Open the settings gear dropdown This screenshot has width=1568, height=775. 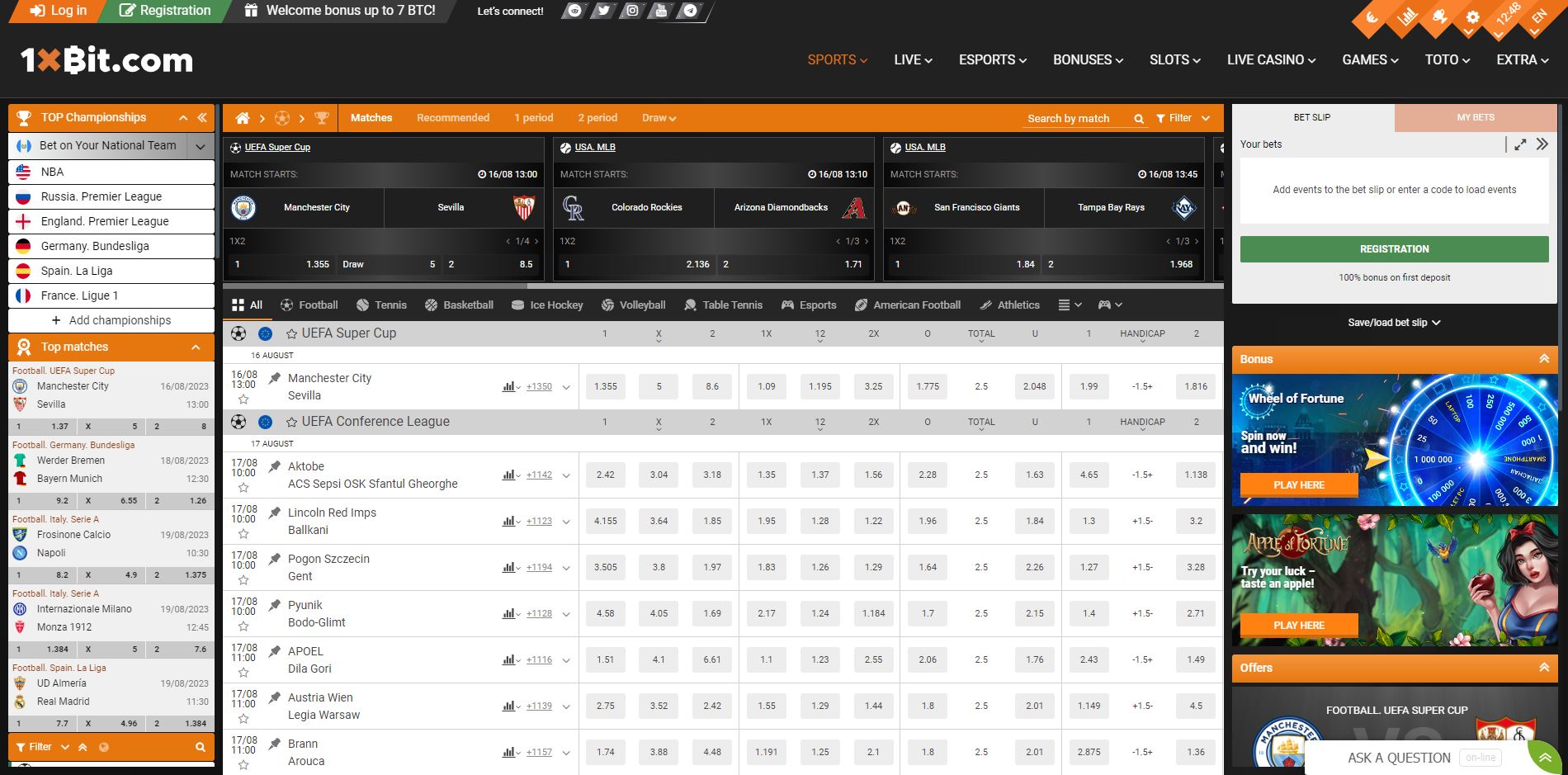click(1472, 18)
